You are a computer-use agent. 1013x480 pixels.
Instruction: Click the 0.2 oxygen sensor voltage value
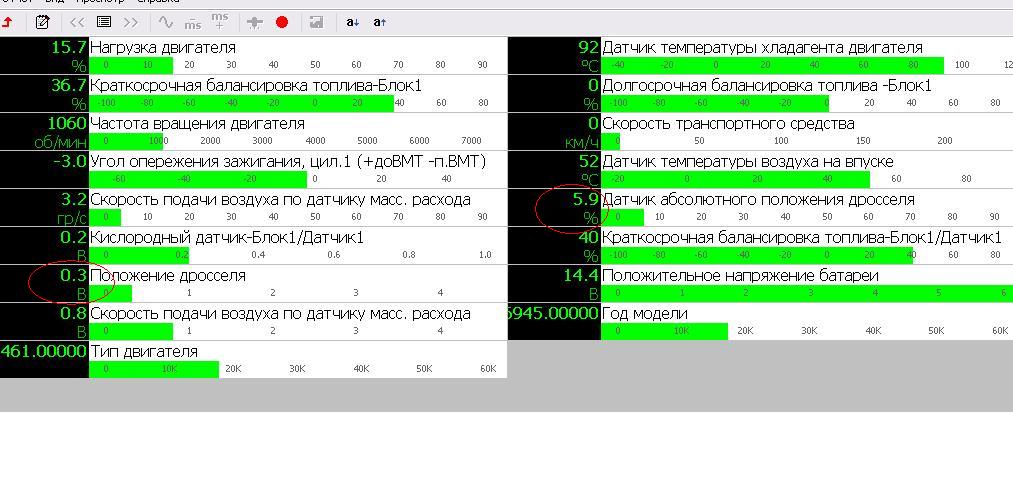point(74,237)
